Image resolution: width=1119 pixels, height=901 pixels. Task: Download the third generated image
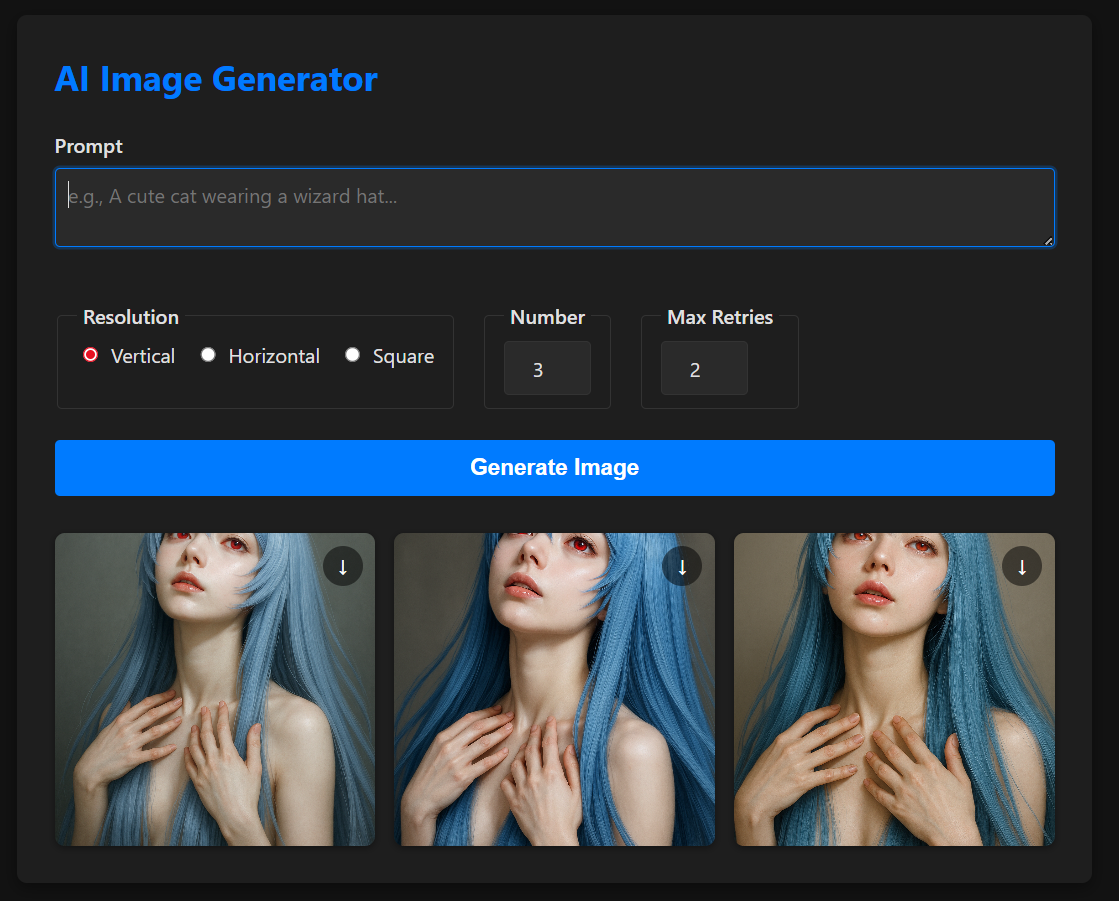pyautogui.click(x=1022, y=566)
